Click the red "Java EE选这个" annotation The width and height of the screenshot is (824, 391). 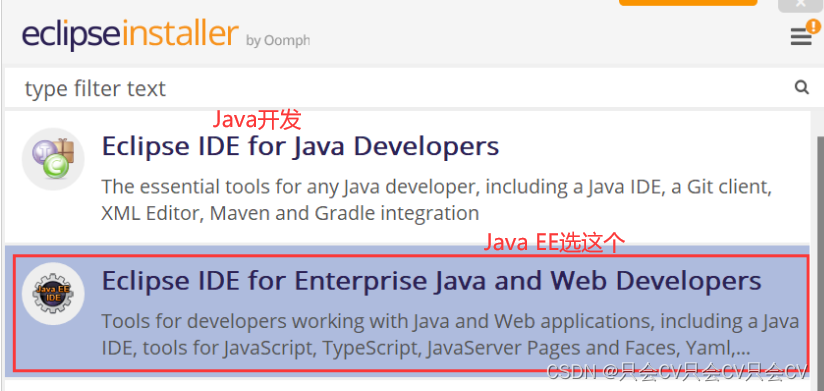point(554,243)
